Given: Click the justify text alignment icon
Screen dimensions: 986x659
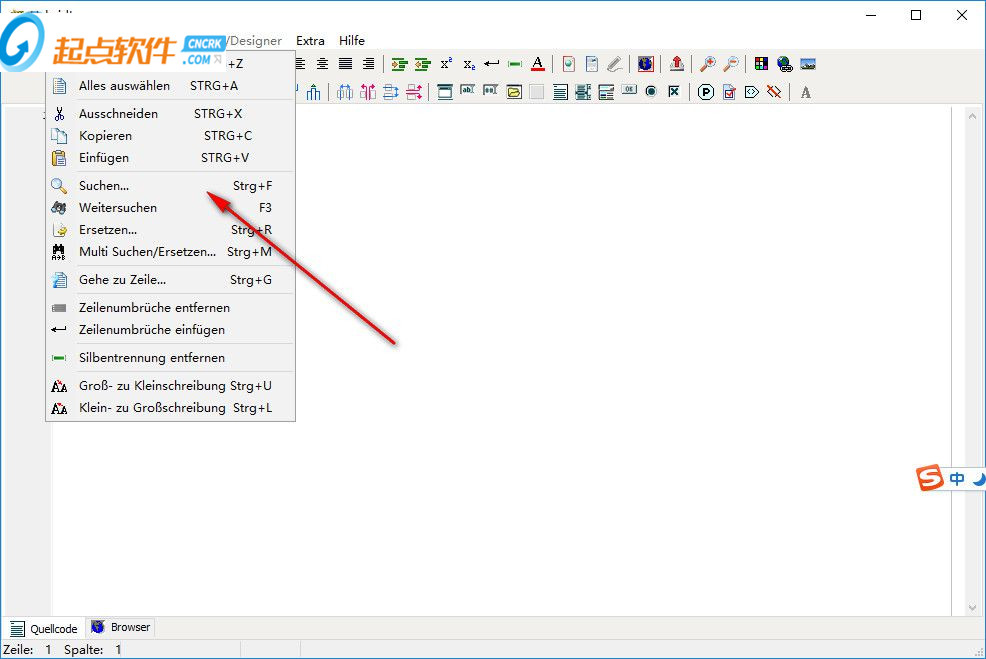Looking at the screenshot, I should pos(345,64).
